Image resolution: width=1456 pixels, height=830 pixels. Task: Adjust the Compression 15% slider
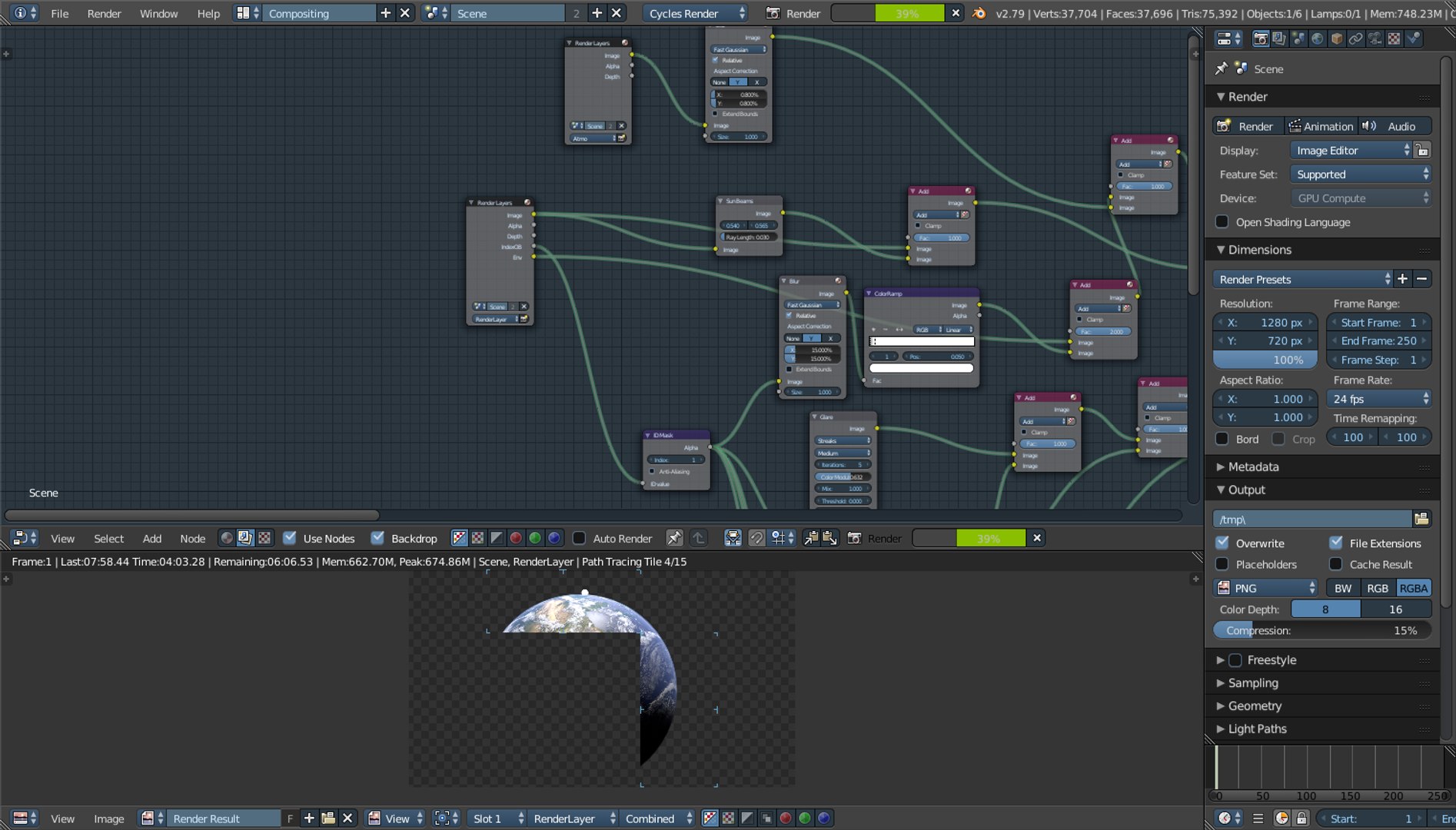1322,630
